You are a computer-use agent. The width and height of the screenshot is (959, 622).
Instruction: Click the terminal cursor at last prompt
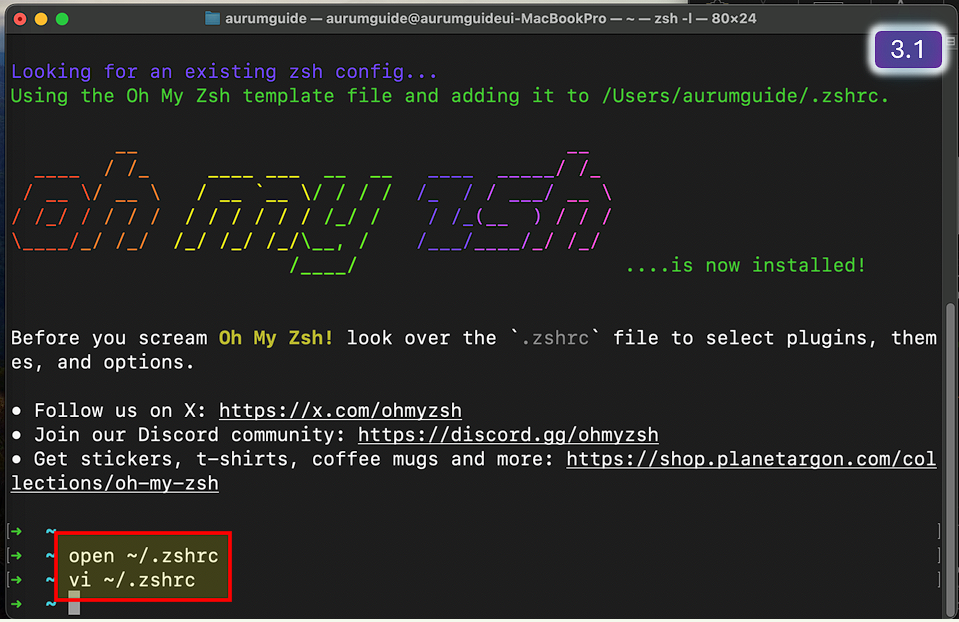point(74,603)
